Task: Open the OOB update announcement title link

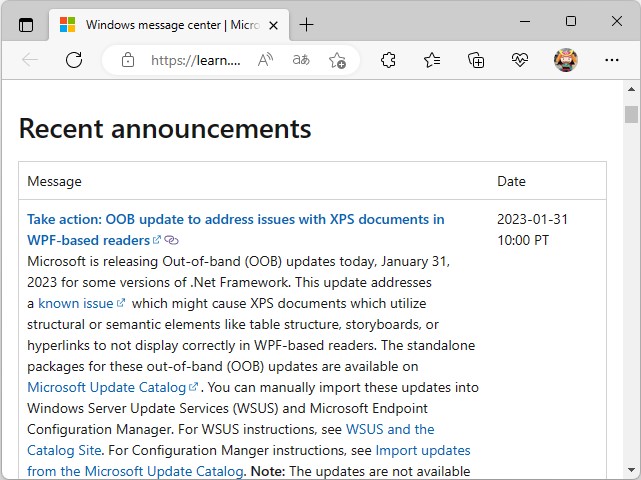Action: pyautogui.click(x=235, y=219)
